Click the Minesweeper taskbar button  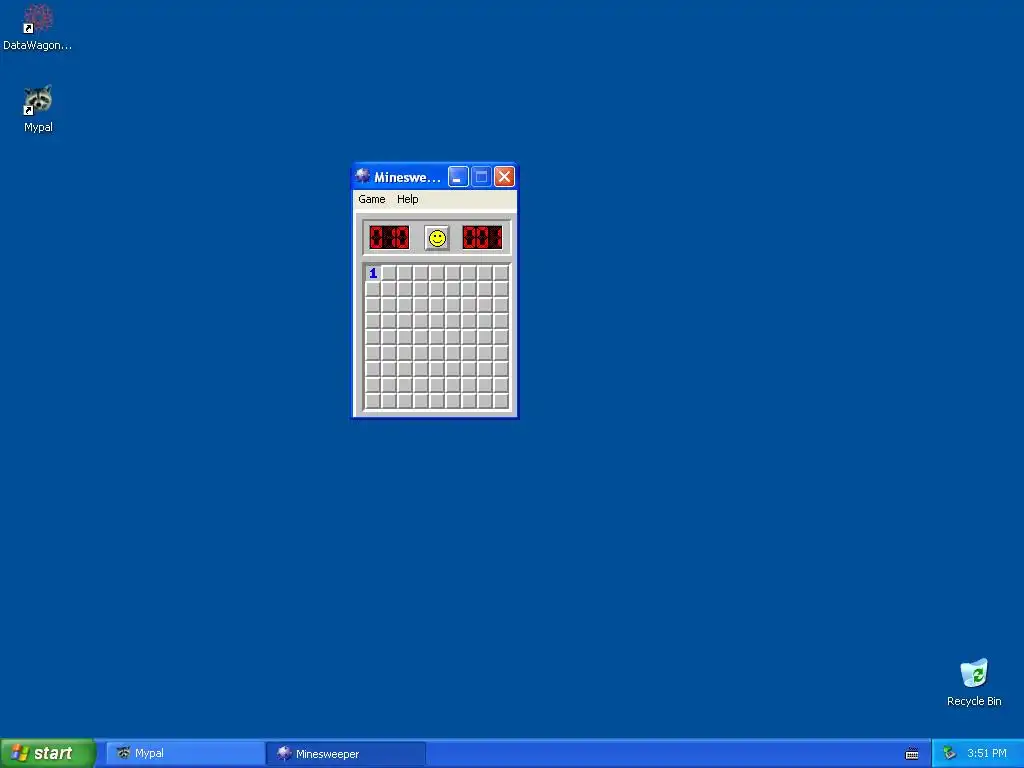pyautogui.click(x=345, y=754)
